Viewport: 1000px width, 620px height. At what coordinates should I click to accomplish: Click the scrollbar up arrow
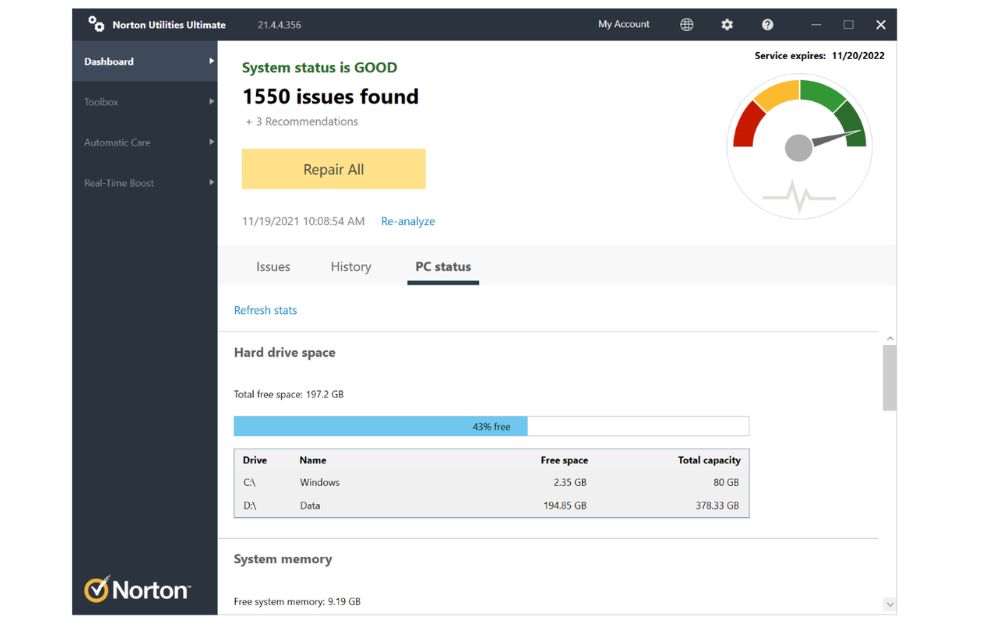pyautogui.click(x=890, y=339)
